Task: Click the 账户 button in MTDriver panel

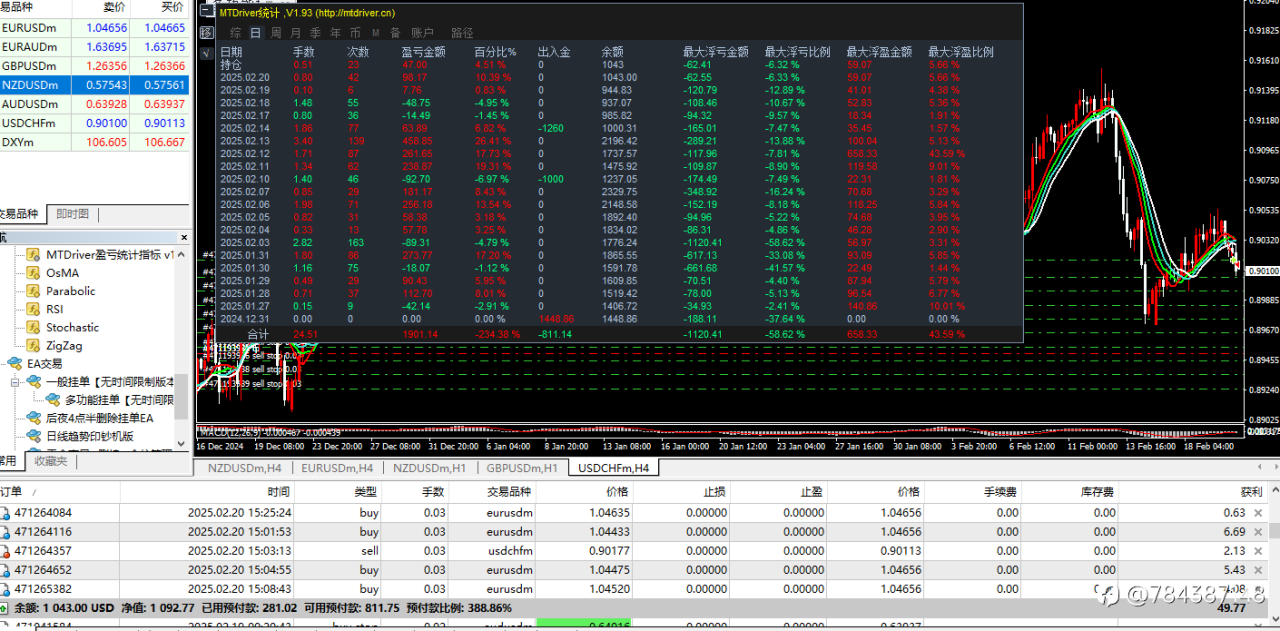Action: [423, 33]
